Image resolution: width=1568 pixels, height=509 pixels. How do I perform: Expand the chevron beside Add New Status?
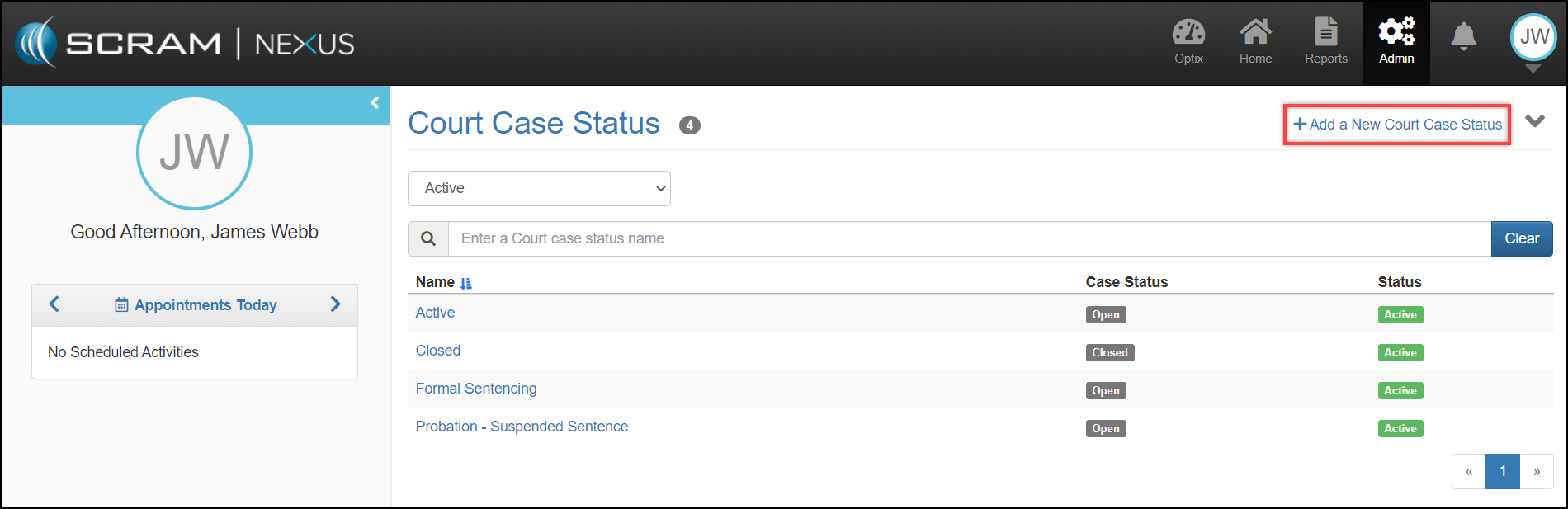1534,121
